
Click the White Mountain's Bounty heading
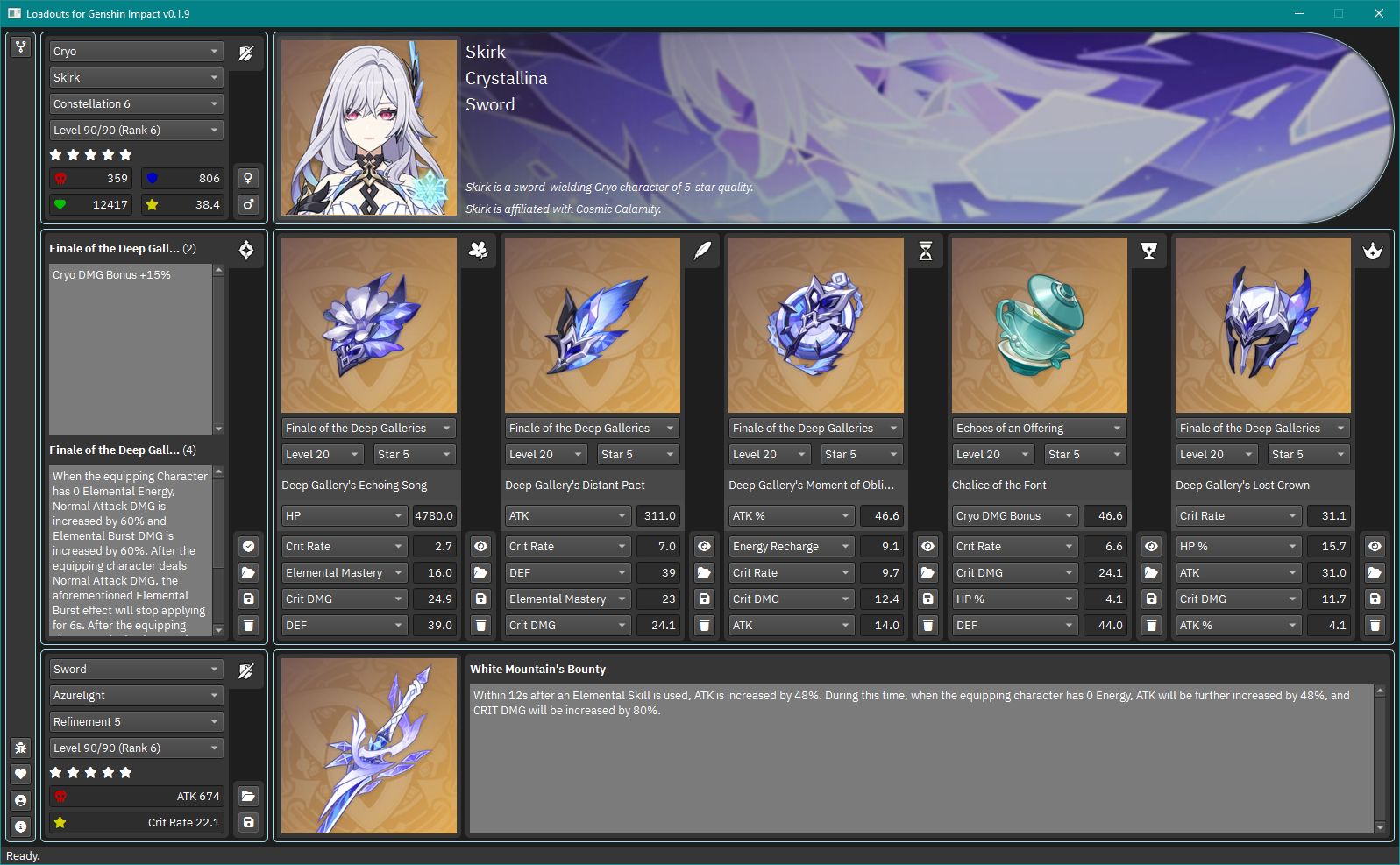coord(537,670)
